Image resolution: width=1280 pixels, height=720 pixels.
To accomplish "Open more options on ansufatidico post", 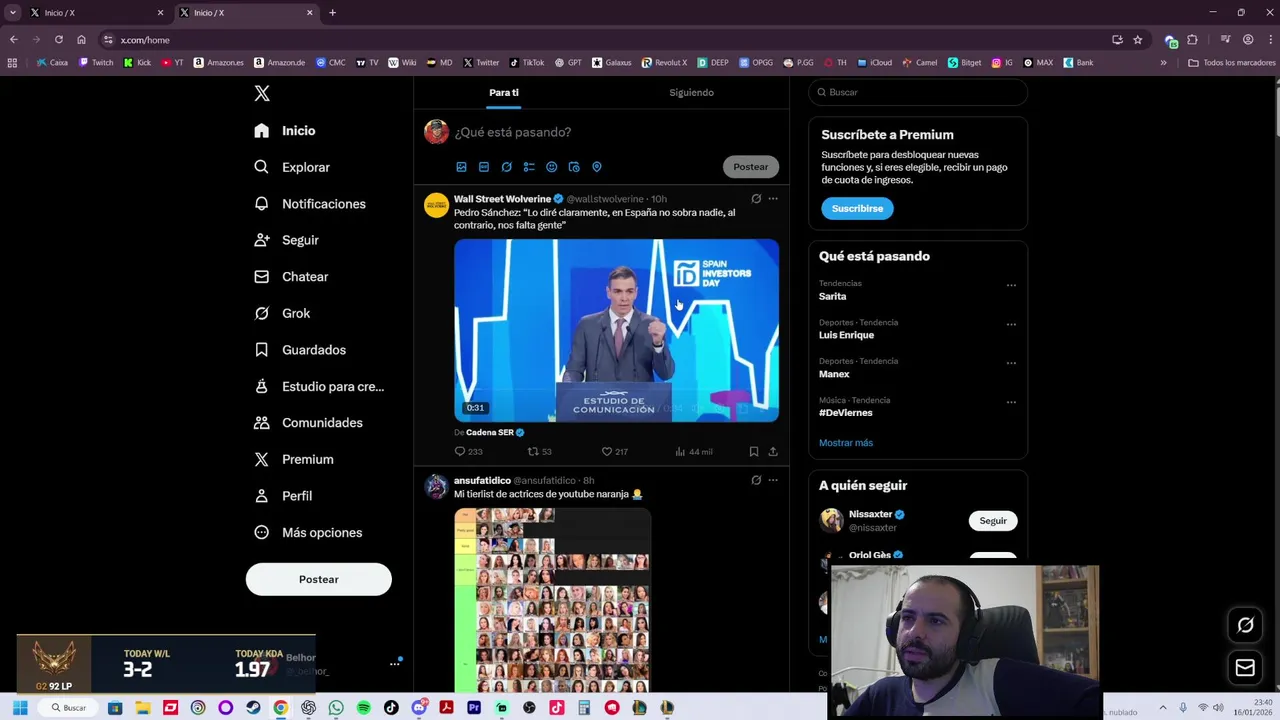I will pos(773,480).
